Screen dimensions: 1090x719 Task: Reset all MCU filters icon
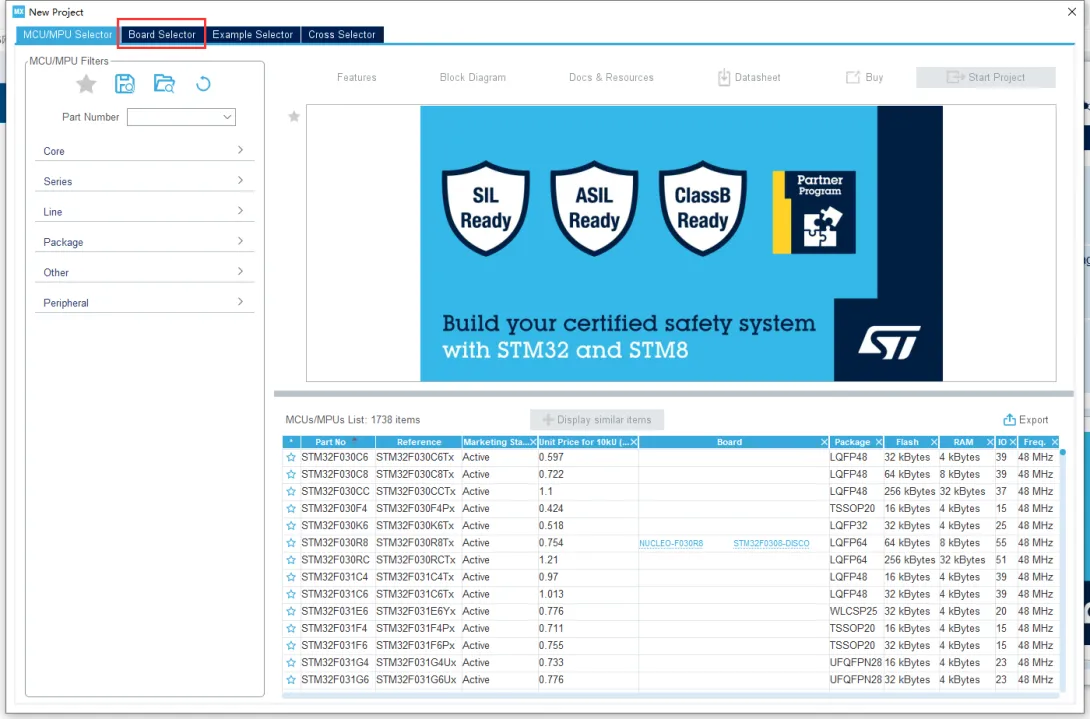203,84
